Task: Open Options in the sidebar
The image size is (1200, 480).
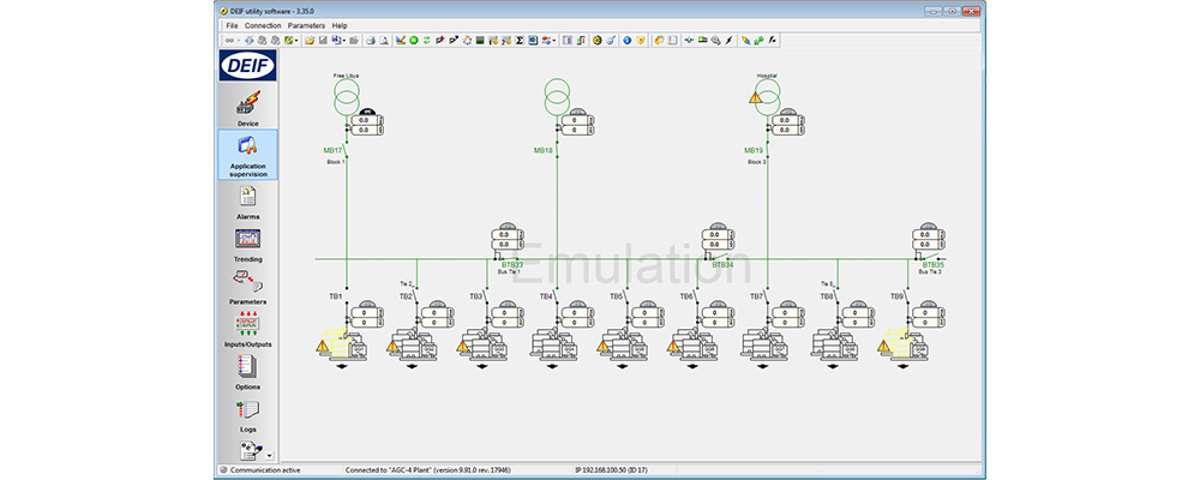Action: point(247,367)
